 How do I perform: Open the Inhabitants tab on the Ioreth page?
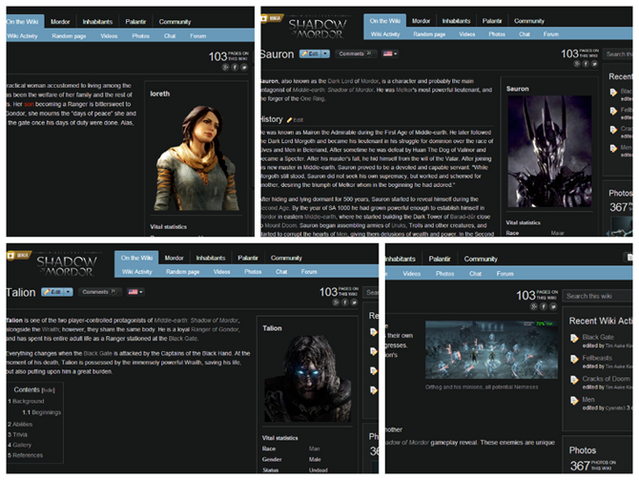pyautogui.click(x=97, y=22)
